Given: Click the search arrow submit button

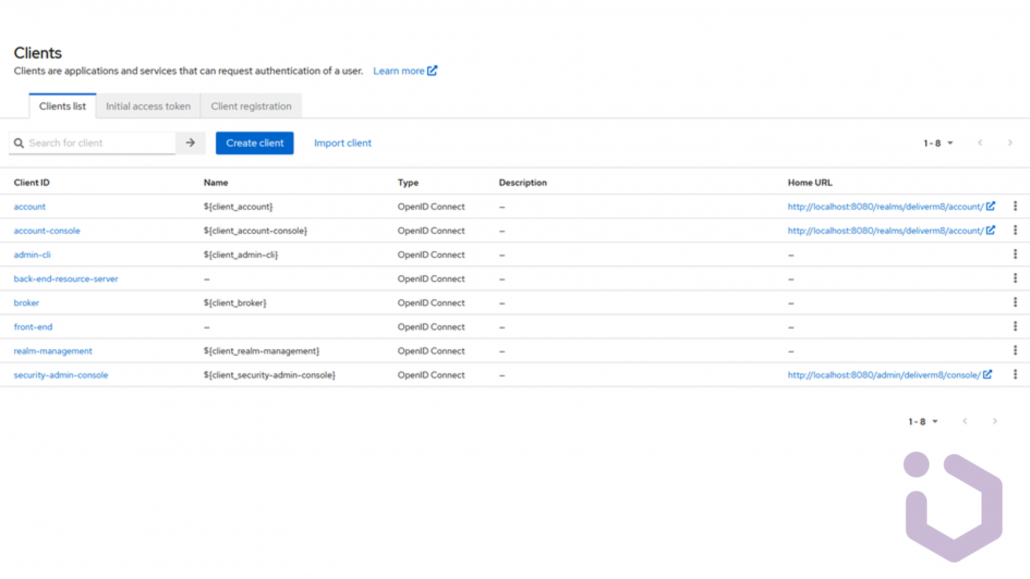Looking at the screenshot, I should 190,143.
